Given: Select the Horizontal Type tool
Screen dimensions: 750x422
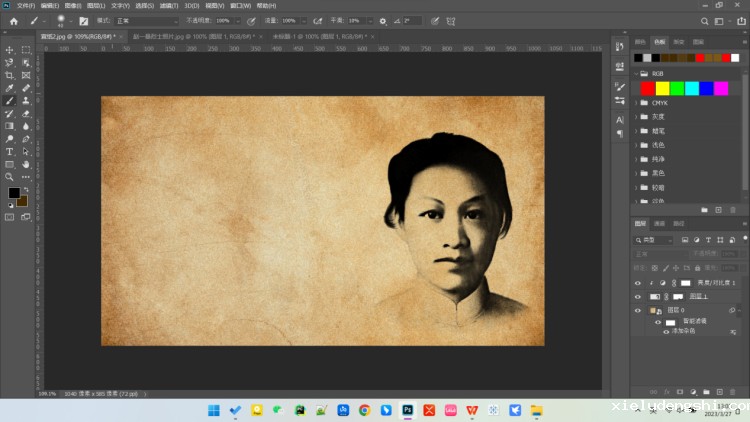Looking at the screenshot, I should click(10, 151).
